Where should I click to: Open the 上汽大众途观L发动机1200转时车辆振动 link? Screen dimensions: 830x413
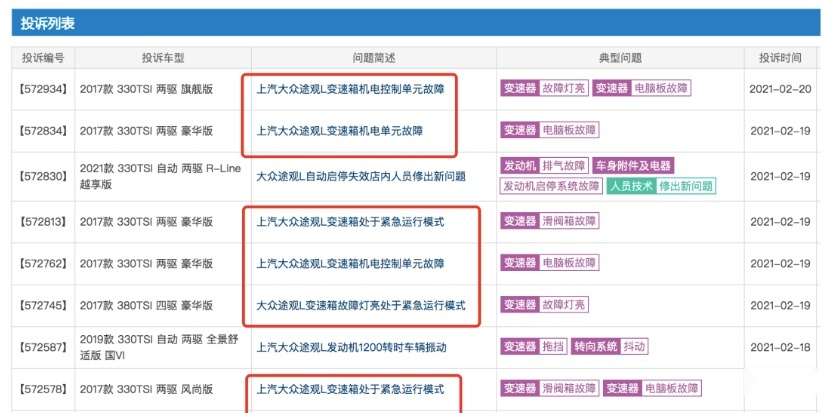click(351, 347)
